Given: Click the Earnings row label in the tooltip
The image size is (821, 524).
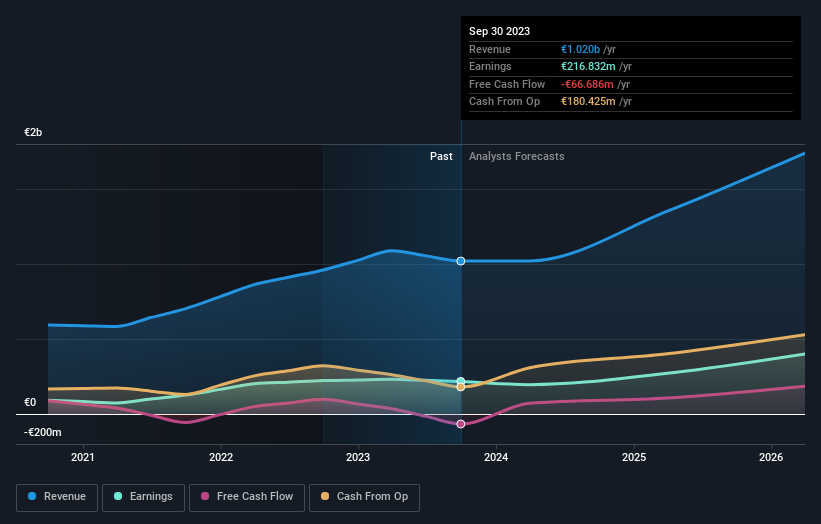Looking at the screenshot, I should tap(490, 66).
